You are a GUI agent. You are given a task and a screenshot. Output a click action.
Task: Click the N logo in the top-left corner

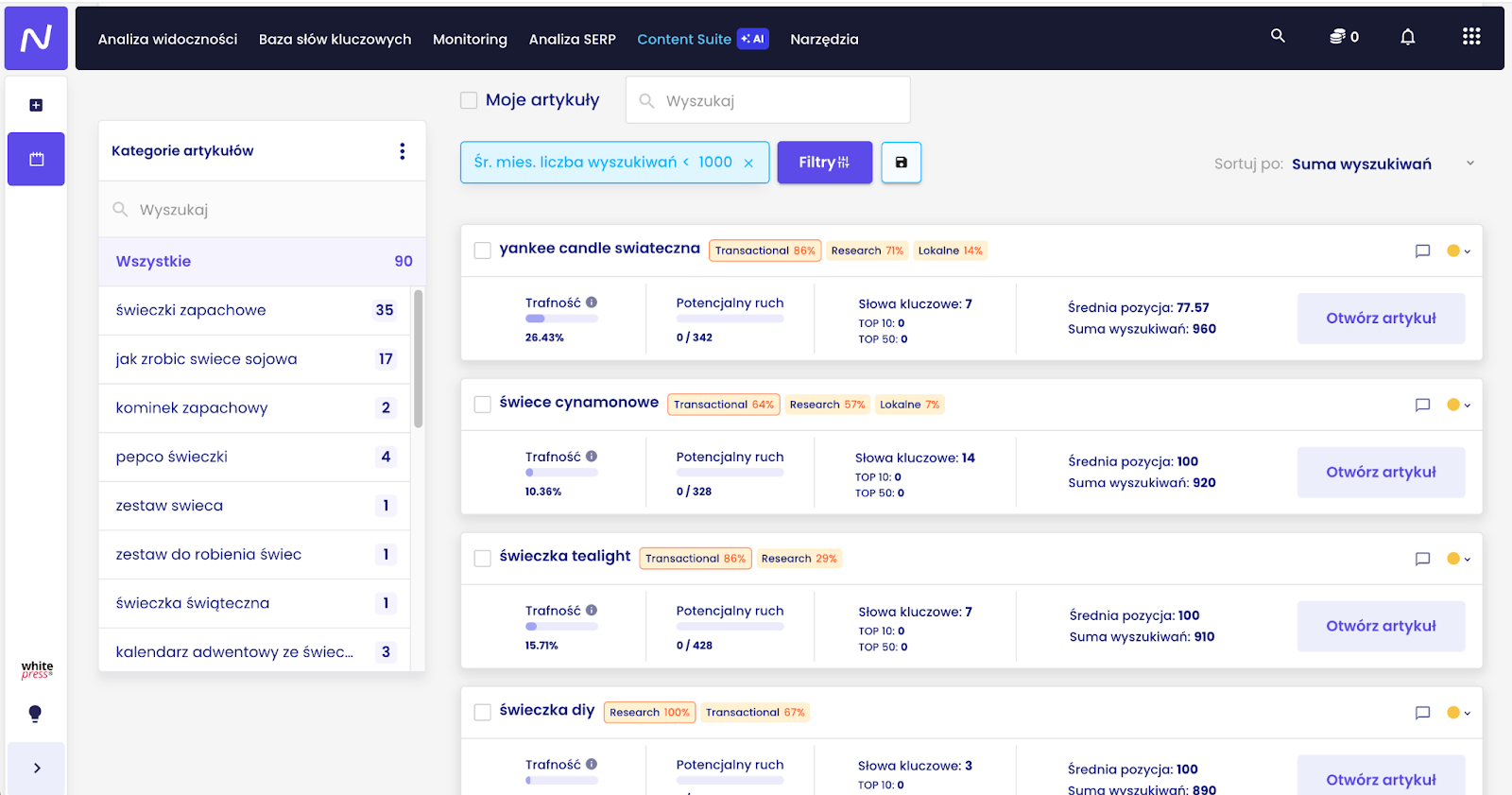[36, 38]
